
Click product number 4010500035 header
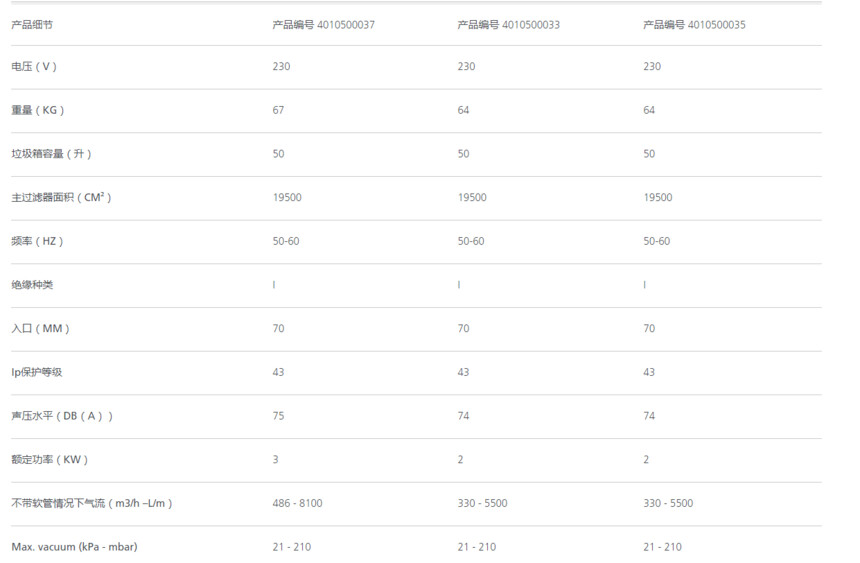pos(694,25)
